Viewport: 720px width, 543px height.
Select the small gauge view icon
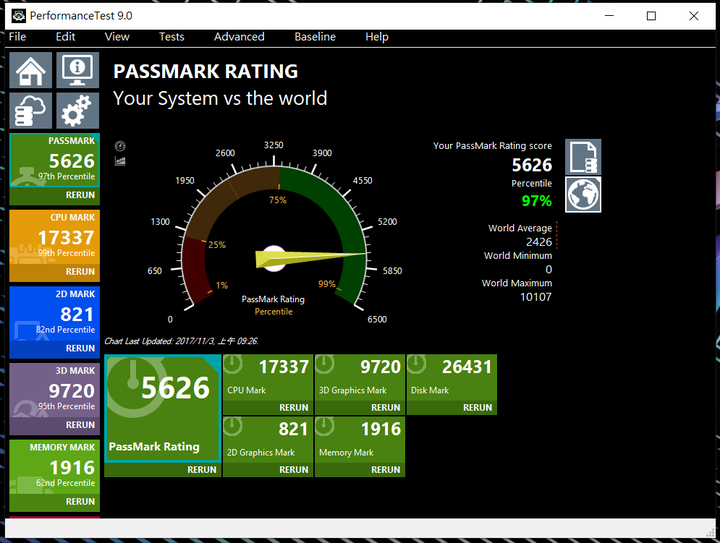coord(120,146)
